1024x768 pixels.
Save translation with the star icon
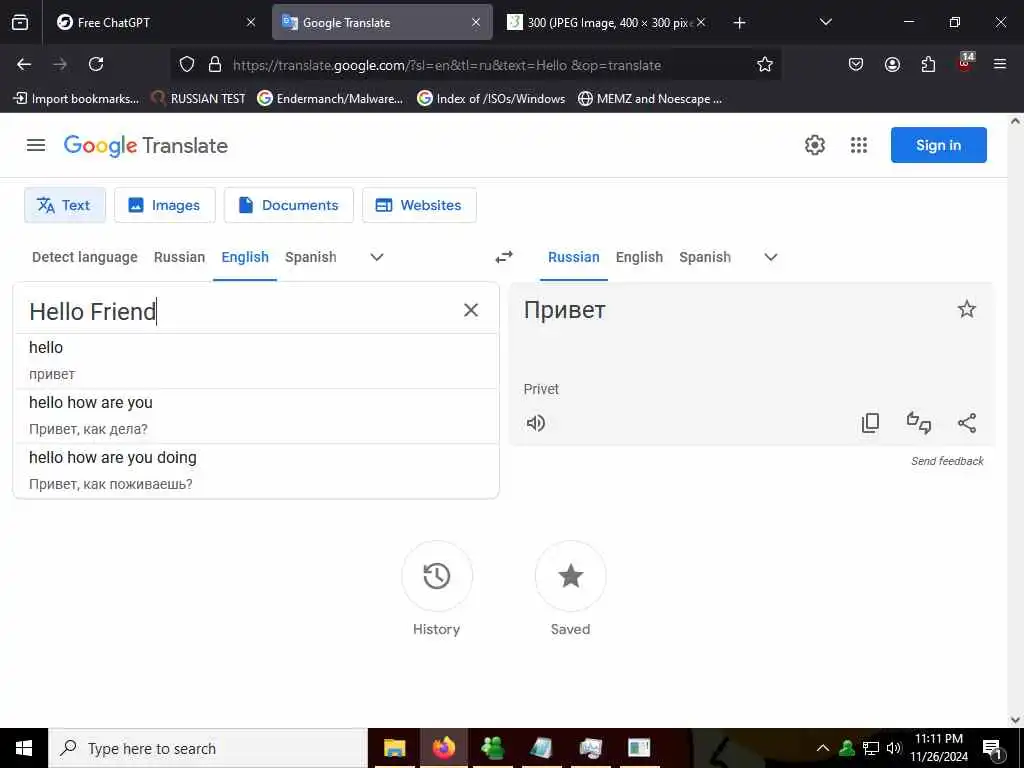(967, 309)
